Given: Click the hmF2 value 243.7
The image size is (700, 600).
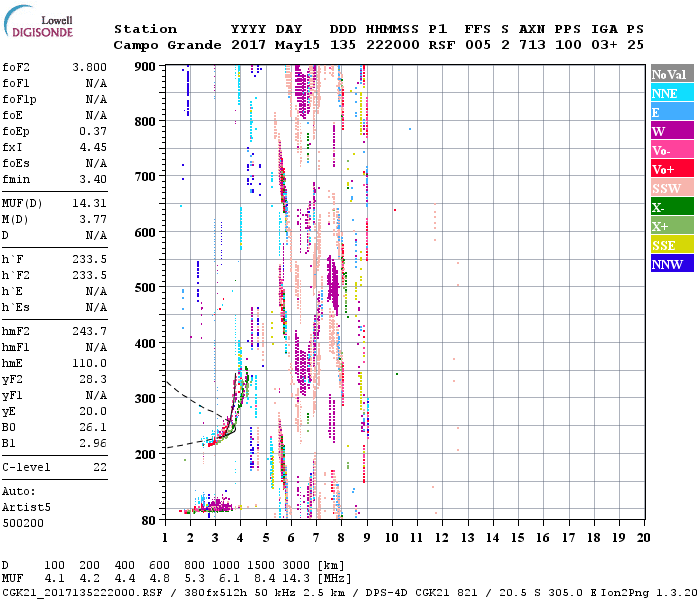Looking at the screenshot, I should (x=89, y=331).
